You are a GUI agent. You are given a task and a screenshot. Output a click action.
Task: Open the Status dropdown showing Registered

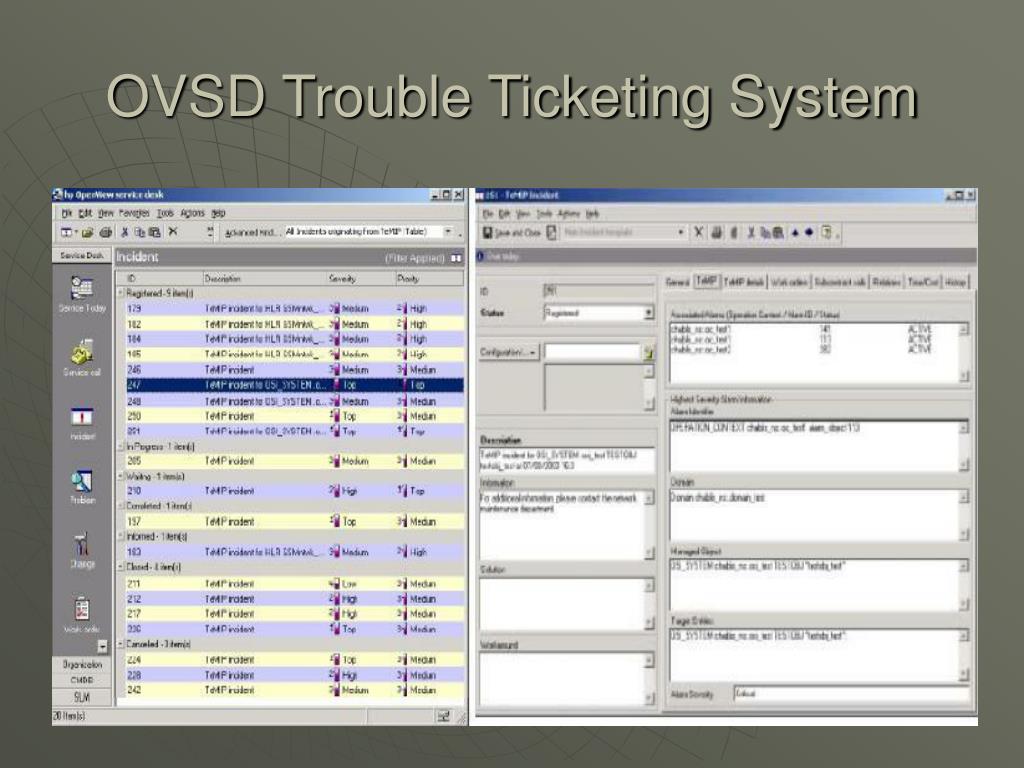click(648, 313)
